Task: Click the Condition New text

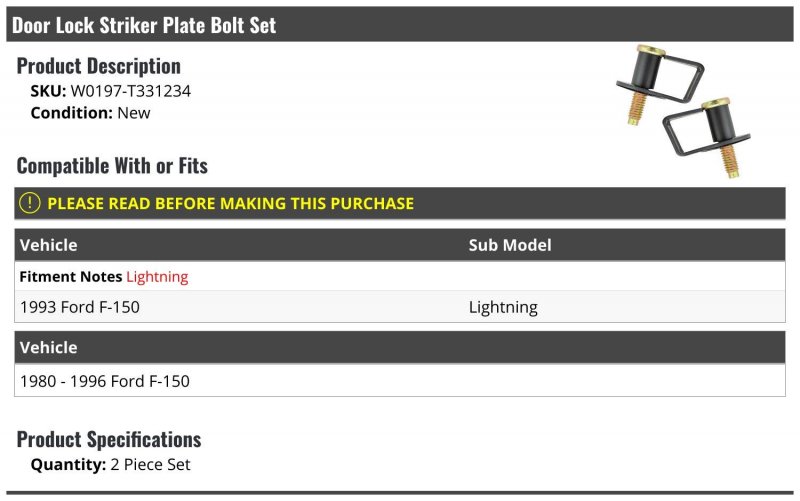Action: tap(90, 113)
